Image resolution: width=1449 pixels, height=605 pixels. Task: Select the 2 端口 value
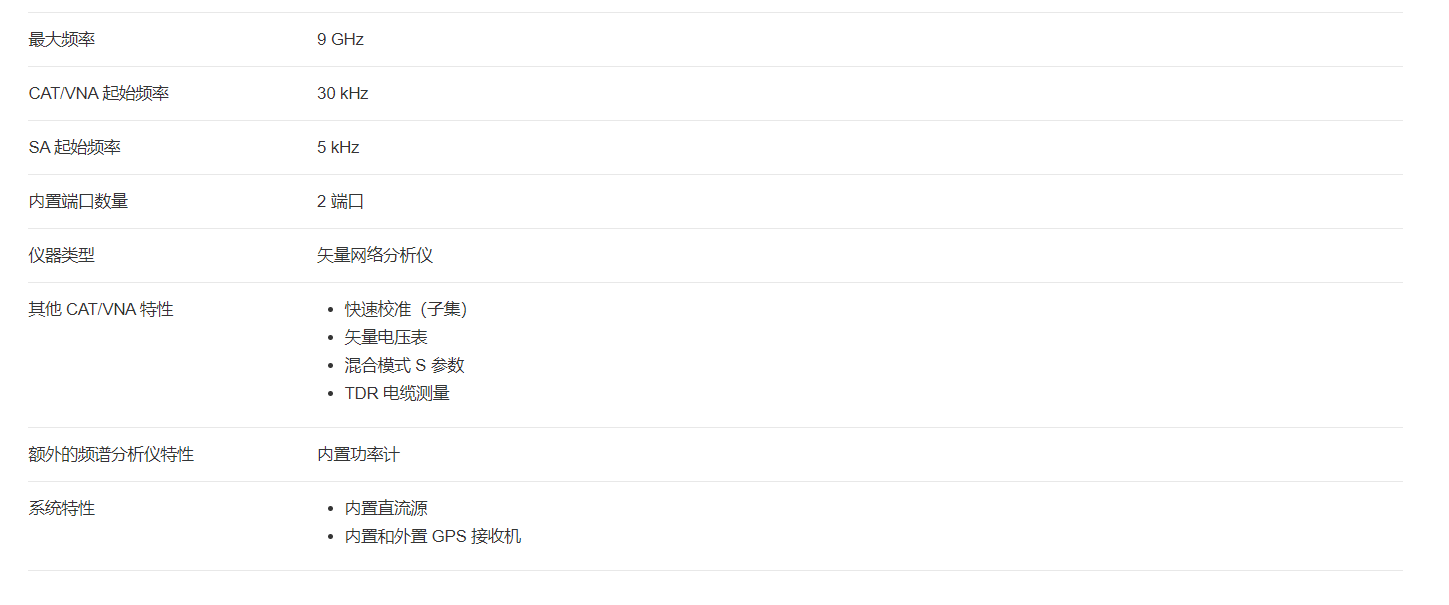coord(340,202)
